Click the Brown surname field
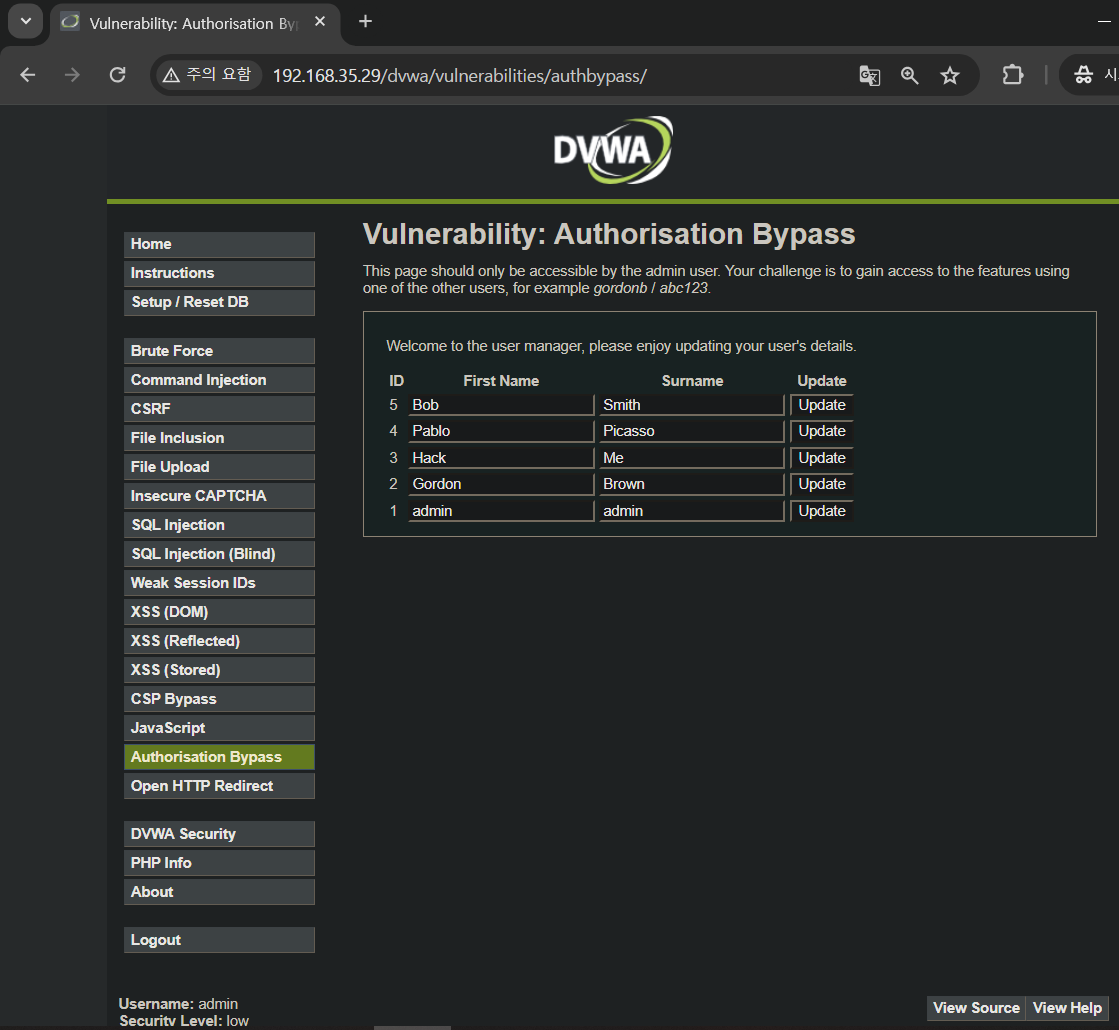1119x1030 pixels. [x=692, y=484]
